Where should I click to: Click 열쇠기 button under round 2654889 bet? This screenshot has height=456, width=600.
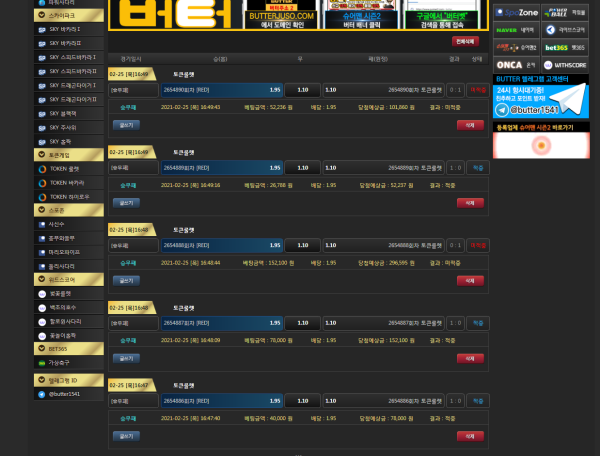coord(126,203)
